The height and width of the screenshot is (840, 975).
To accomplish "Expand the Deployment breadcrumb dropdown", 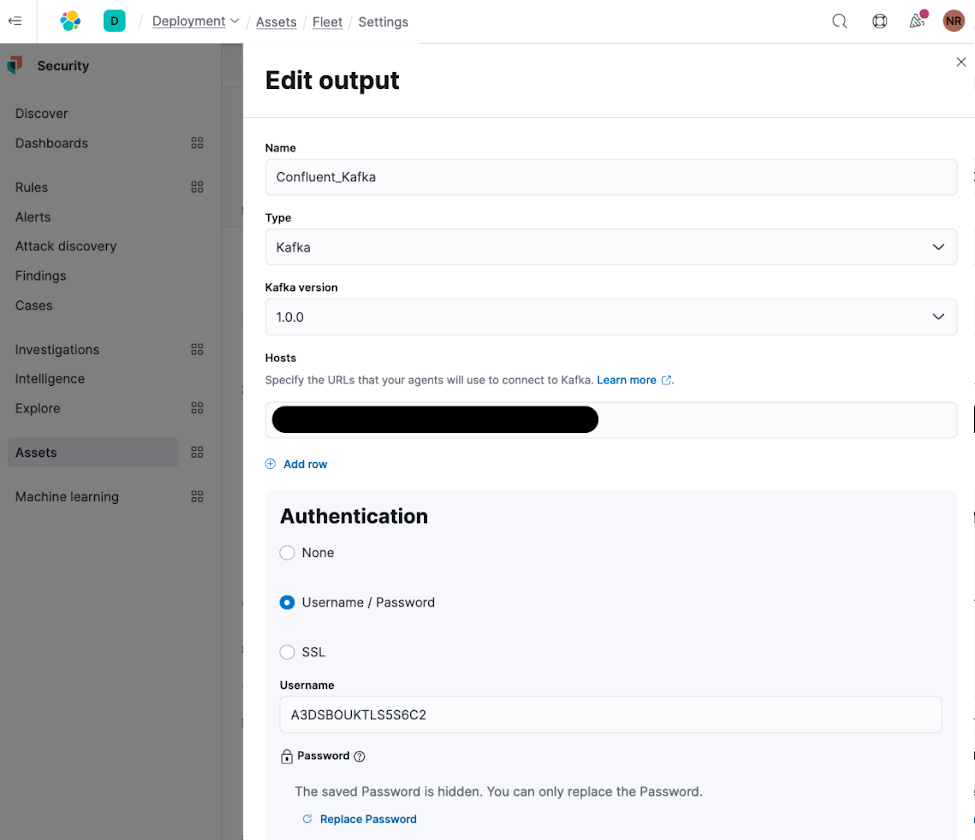I will [x=195, y=21].
